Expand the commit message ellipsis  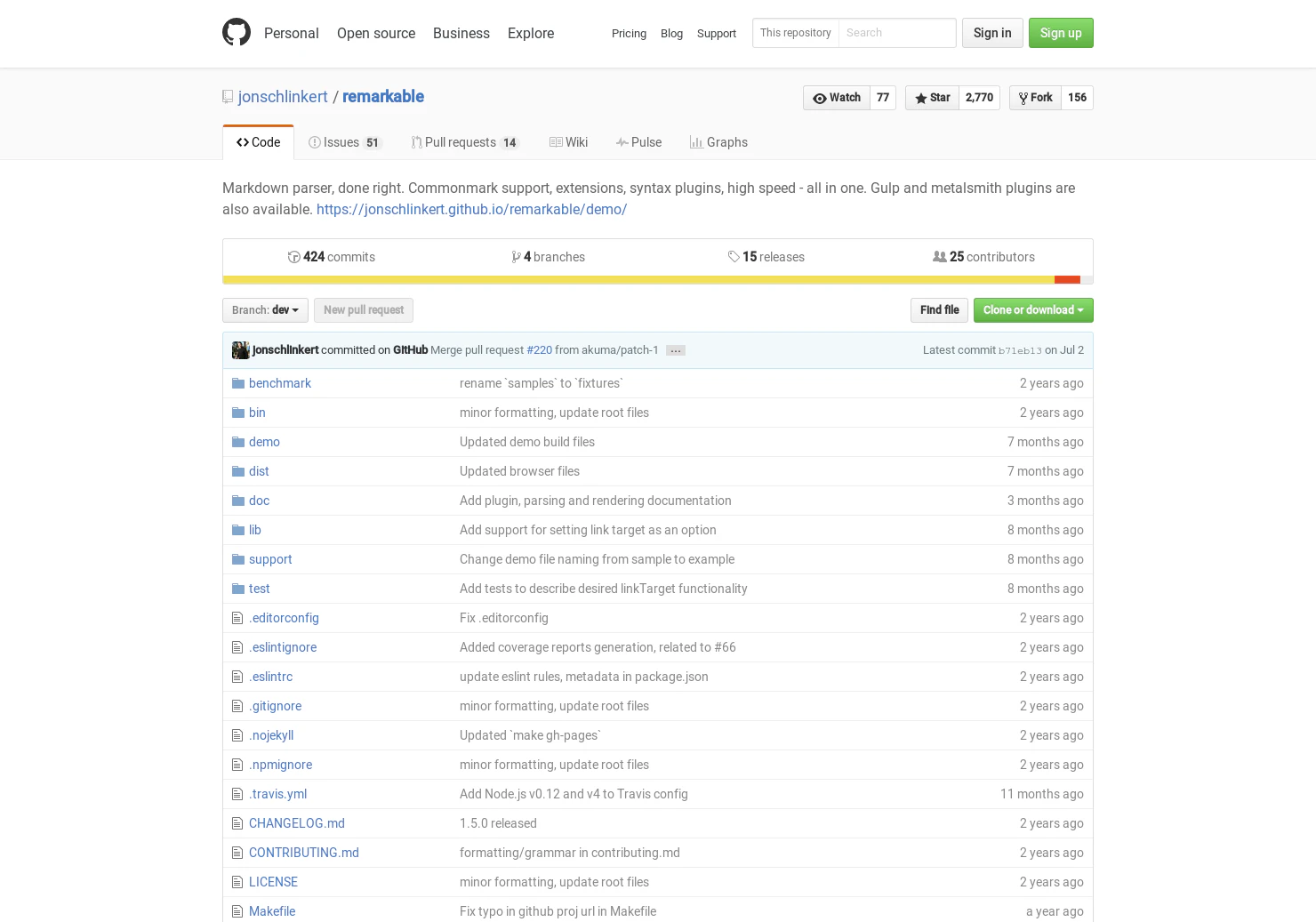pyautogui.click(x=676, y=350)
